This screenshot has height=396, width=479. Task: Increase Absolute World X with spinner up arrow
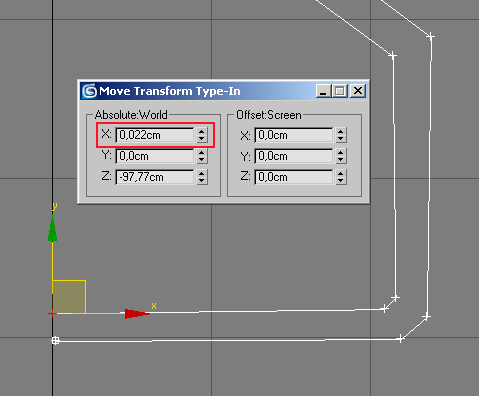(x=201, y=131)
